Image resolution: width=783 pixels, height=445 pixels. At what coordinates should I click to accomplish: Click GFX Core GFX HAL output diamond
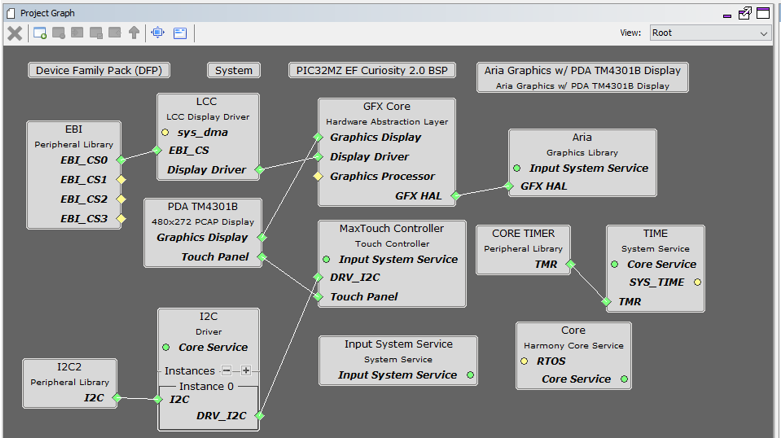point(455,196)
